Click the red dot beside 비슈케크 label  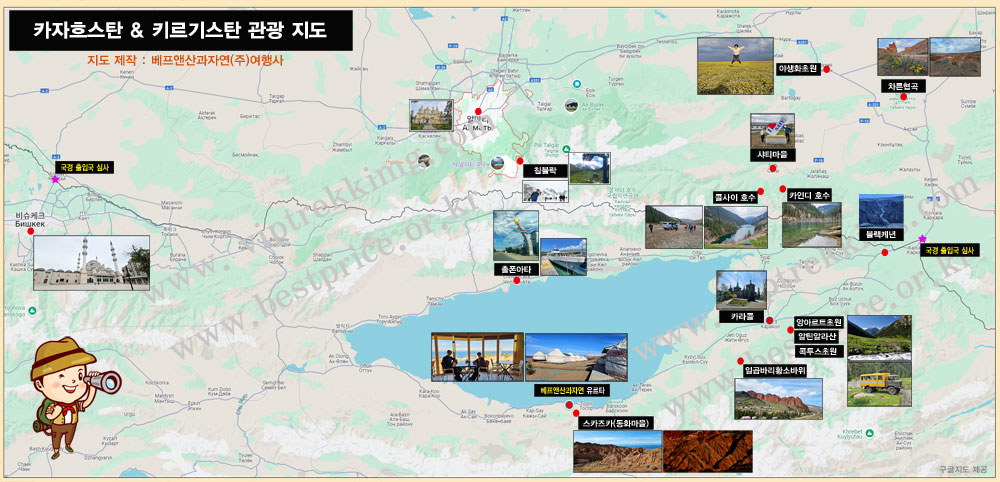click(31, 231)
